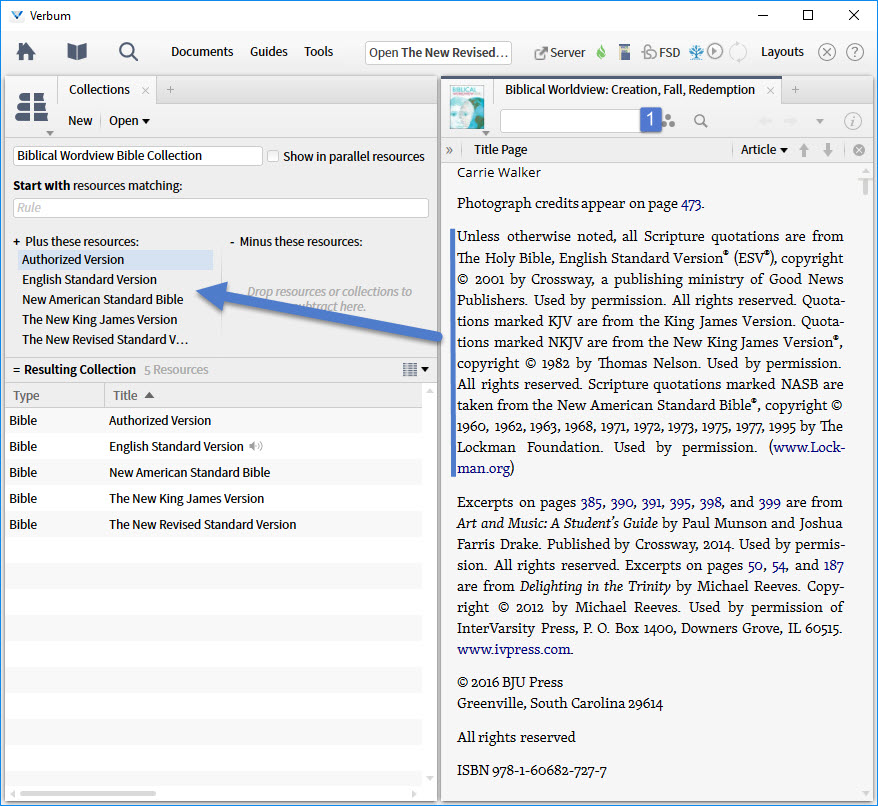Open the Documents menu
The height and width of the screenshot is (806, 878).
(202, 52)
